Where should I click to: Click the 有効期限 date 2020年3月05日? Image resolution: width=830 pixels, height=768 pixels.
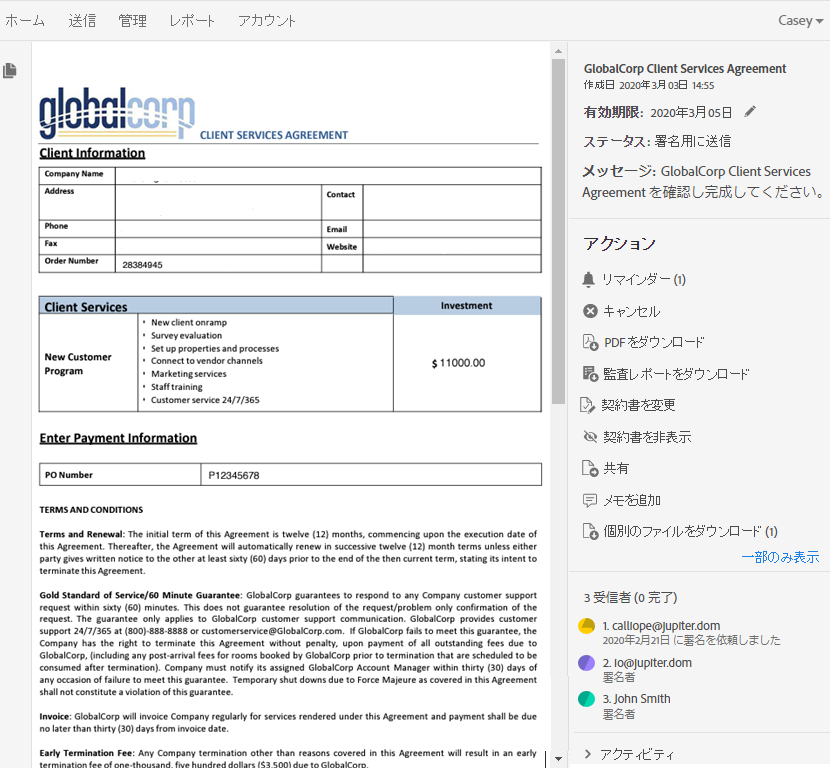tap(691, 113)
